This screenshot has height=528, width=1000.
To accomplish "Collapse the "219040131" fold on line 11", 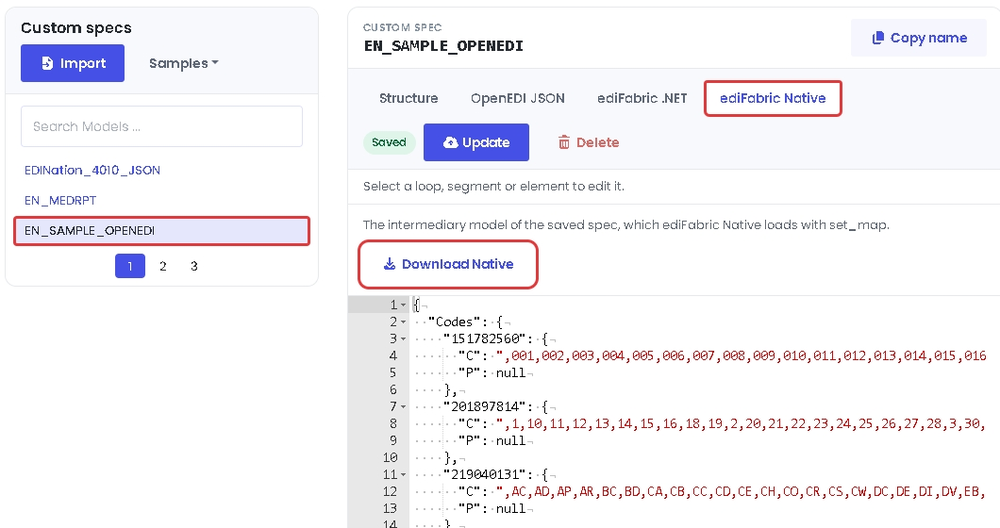I will tap(403, 475).
